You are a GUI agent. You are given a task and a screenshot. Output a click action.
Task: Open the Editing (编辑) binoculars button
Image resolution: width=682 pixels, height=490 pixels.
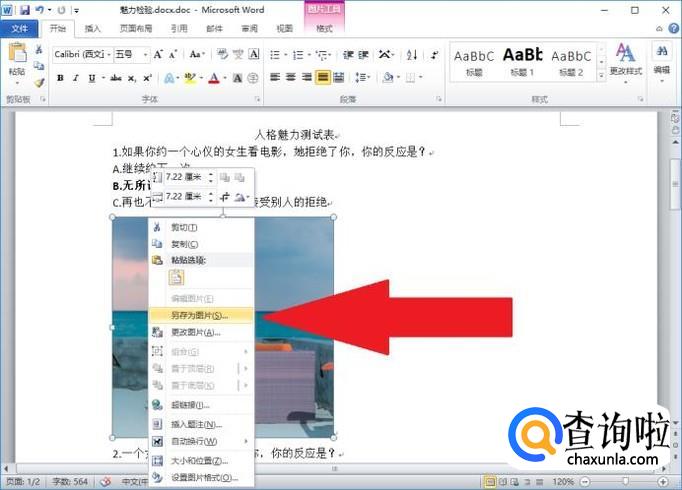662,61
